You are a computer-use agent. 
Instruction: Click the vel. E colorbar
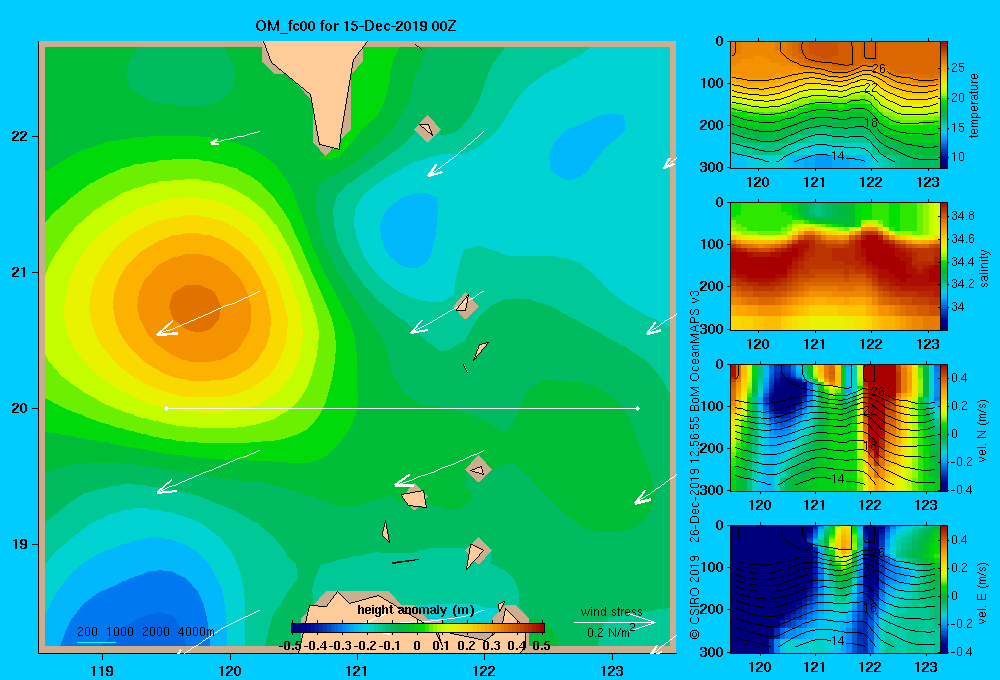[x=944, y=589]
